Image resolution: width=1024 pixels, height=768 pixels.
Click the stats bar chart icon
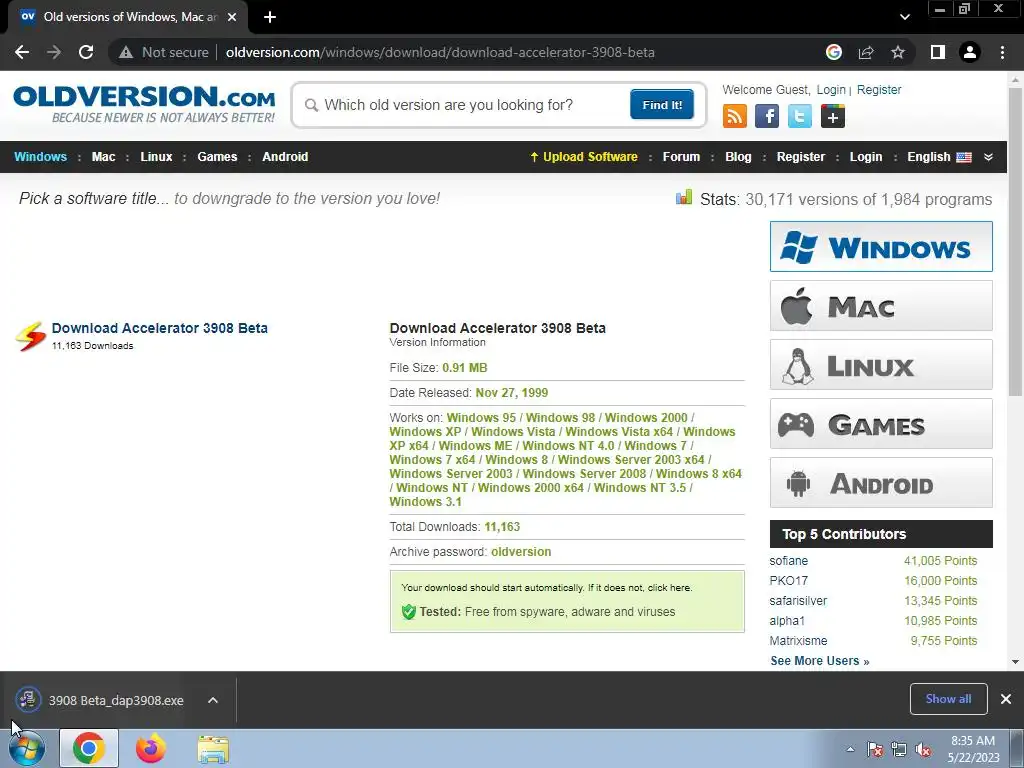pos(684,197)
